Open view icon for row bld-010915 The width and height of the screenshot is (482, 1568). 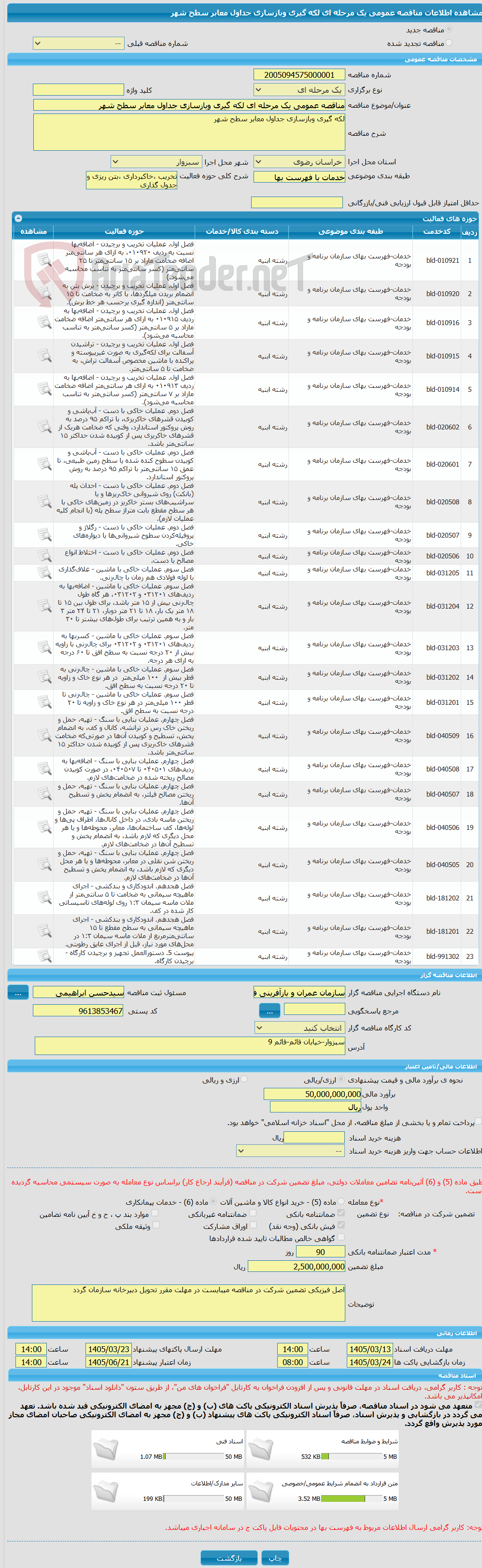coord(44,356)
